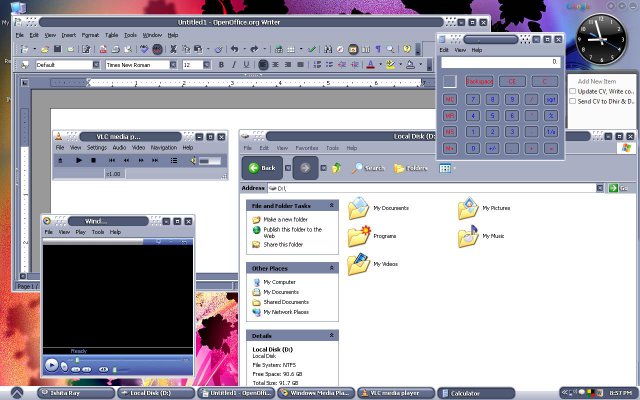The image size is (640, 400).
Task: Apply italic formatting in Writer
Action: click(234, 64)
